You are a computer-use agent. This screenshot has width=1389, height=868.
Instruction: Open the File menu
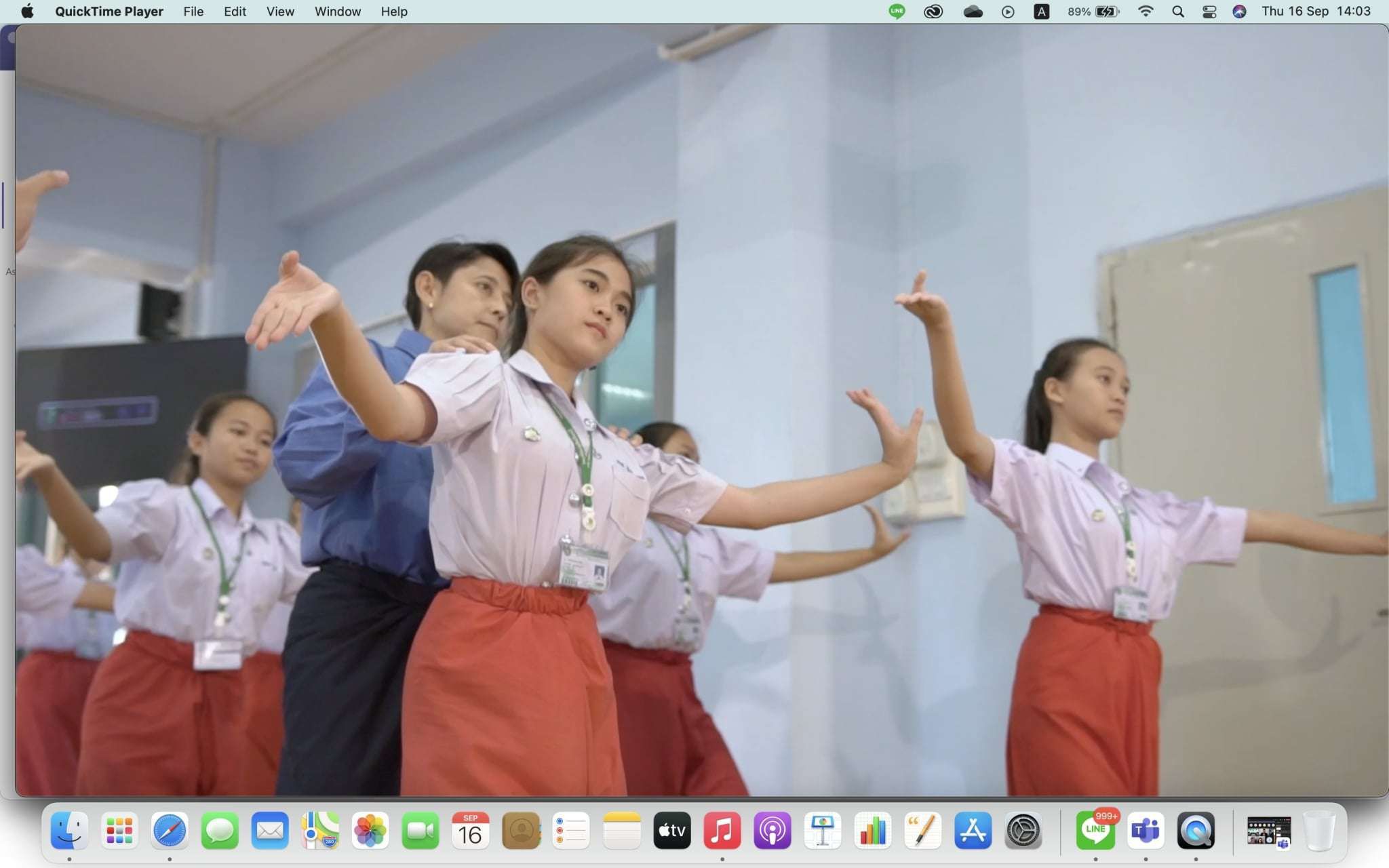click(193, 12)
